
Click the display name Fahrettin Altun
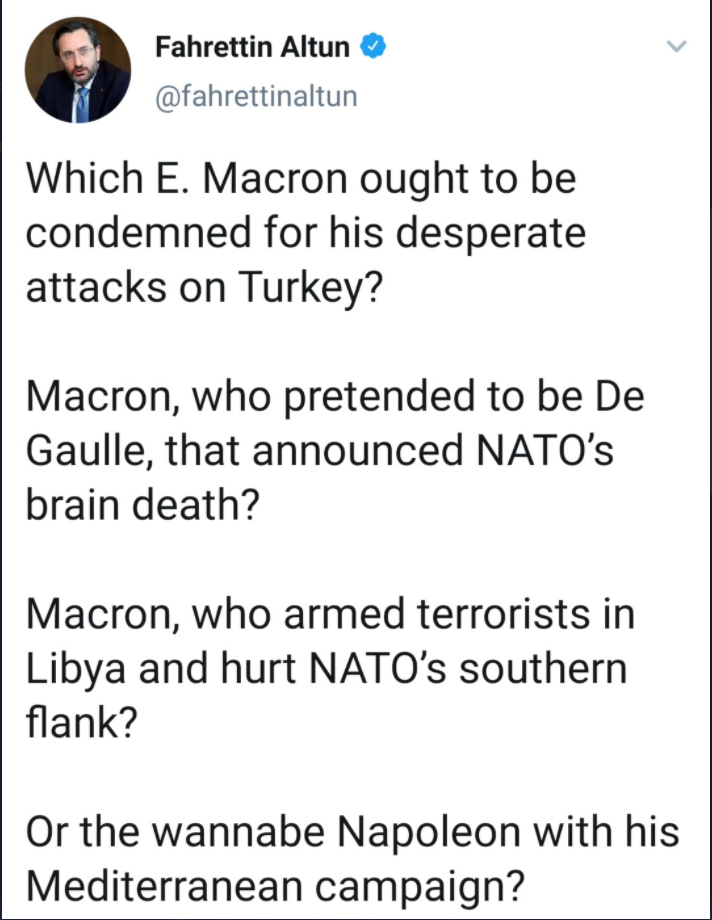[x=252, y=47]
